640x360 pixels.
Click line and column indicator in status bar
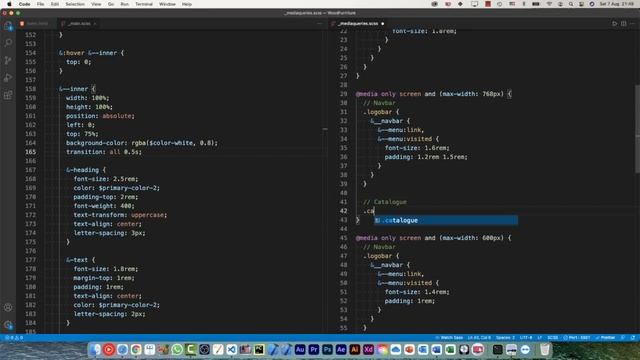tap(479, 338)
